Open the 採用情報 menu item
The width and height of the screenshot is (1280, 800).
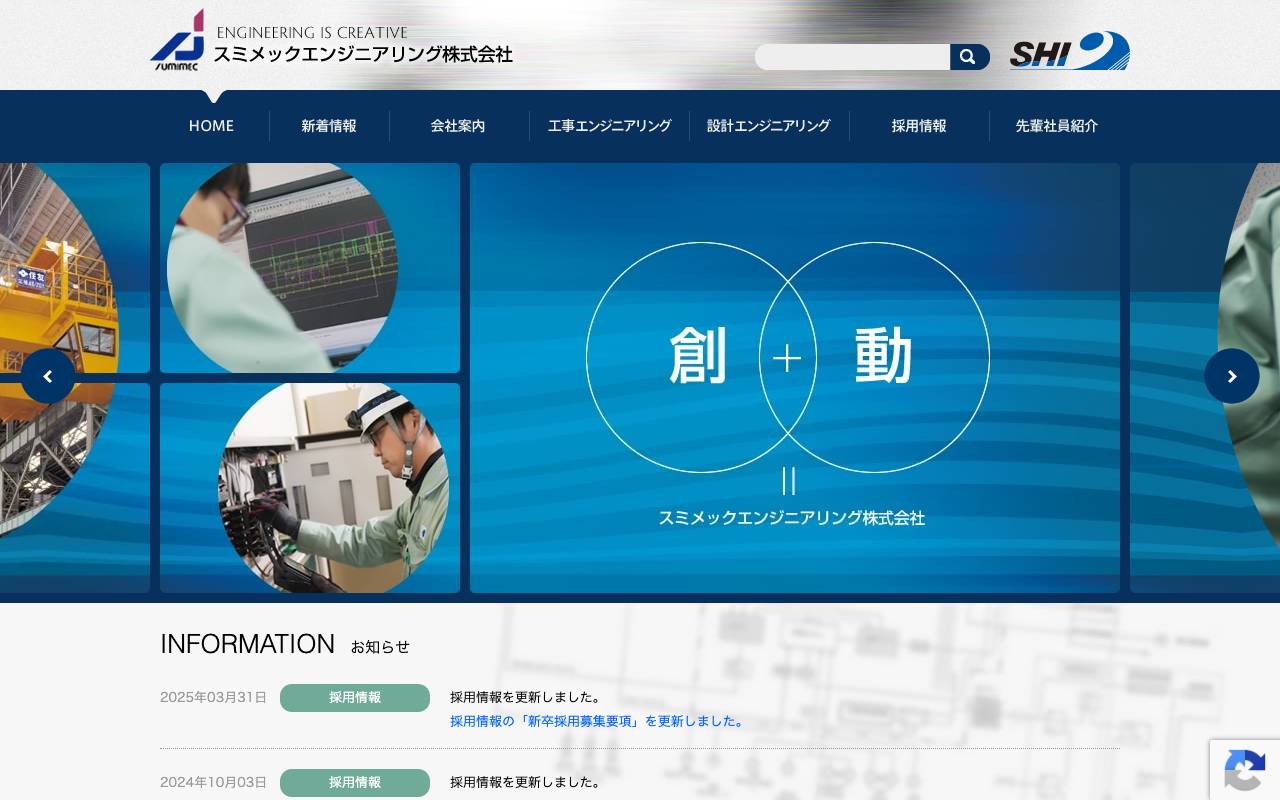tap(919, 126)
